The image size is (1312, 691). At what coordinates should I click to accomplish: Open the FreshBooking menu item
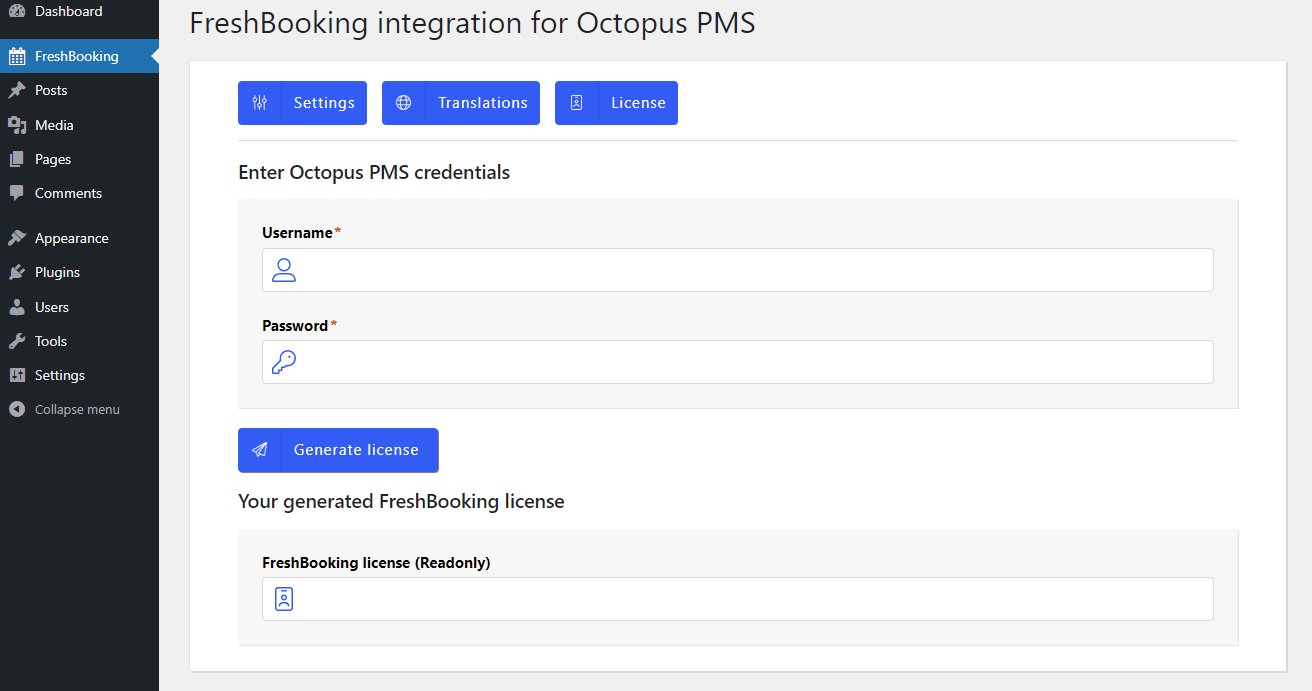pos(79,56)
